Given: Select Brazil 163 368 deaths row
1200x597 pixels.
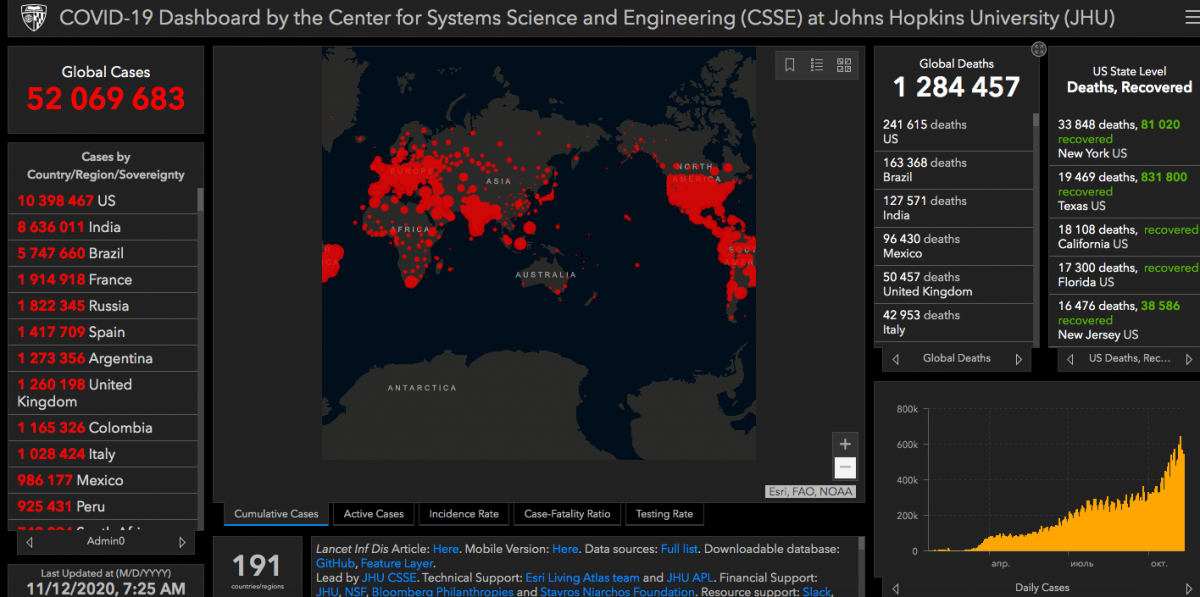Looking at the screenshot, I should [x=954, y=170].
